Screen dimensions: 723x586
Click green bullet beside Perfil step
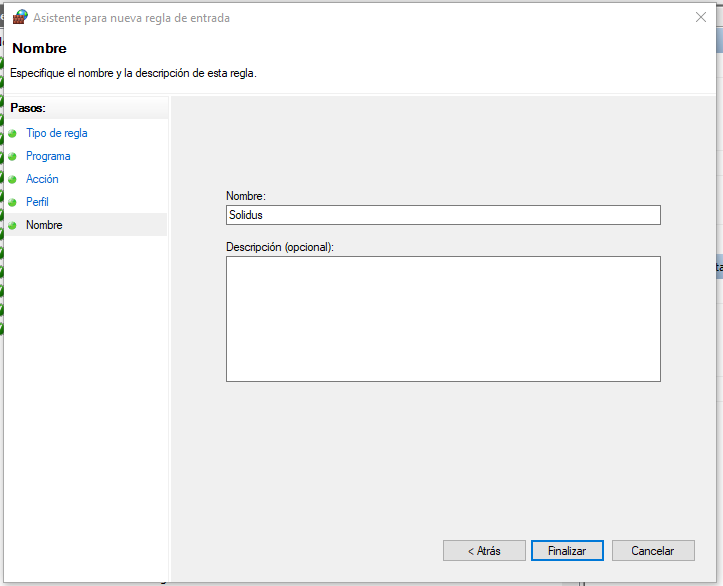[x=13, y=202]
